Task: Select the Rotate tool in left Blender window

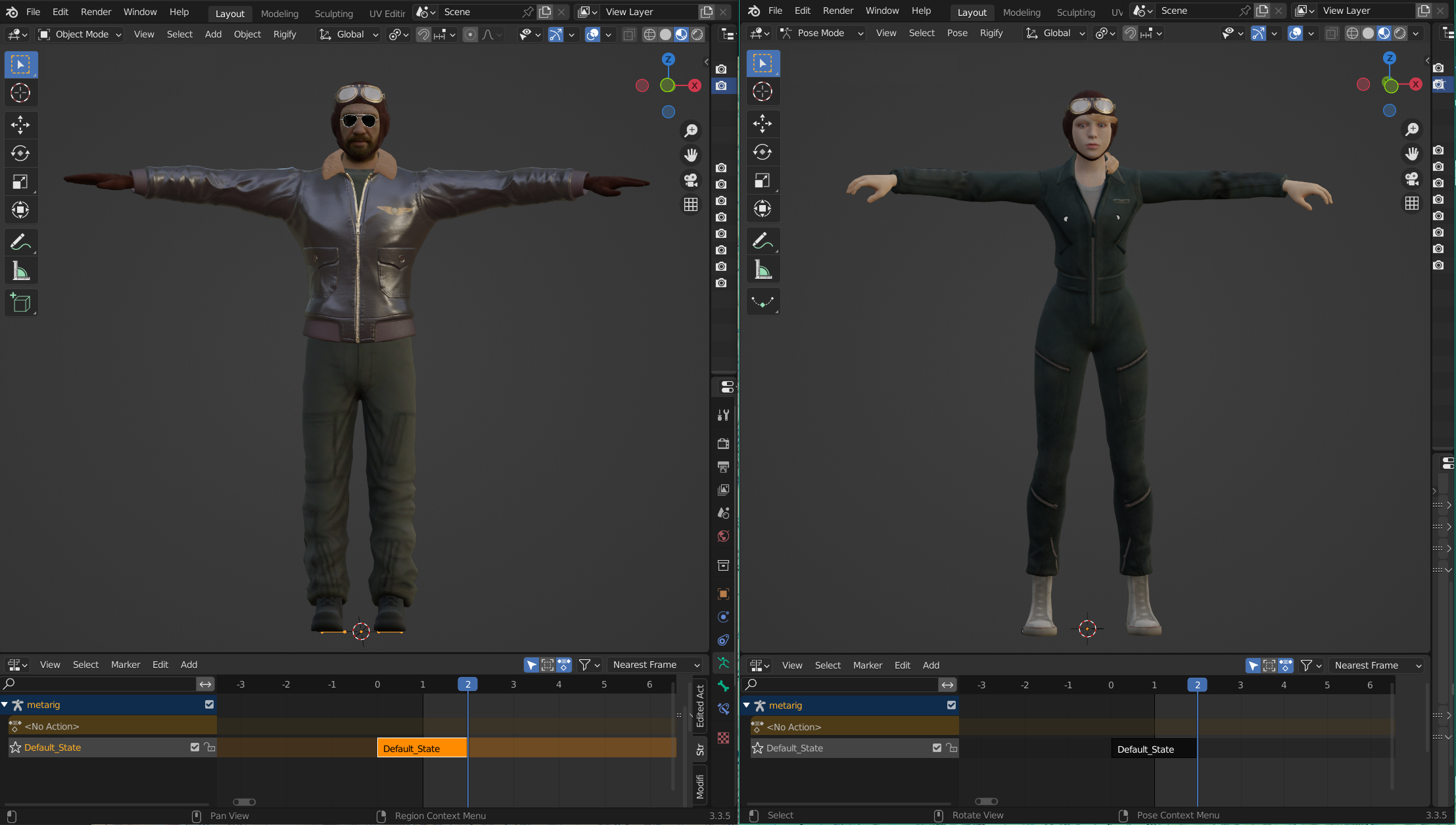Action: point(20,153)
